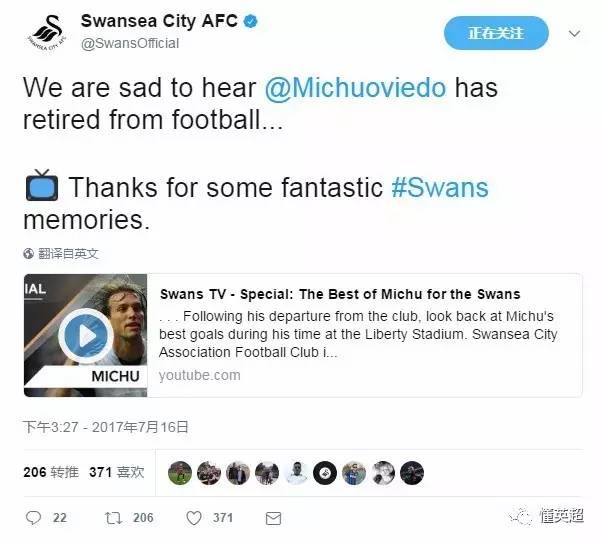This screenshot has height=542, width=603.
Task: Click the envelope direct message icon
Action: tap(273, 519)
